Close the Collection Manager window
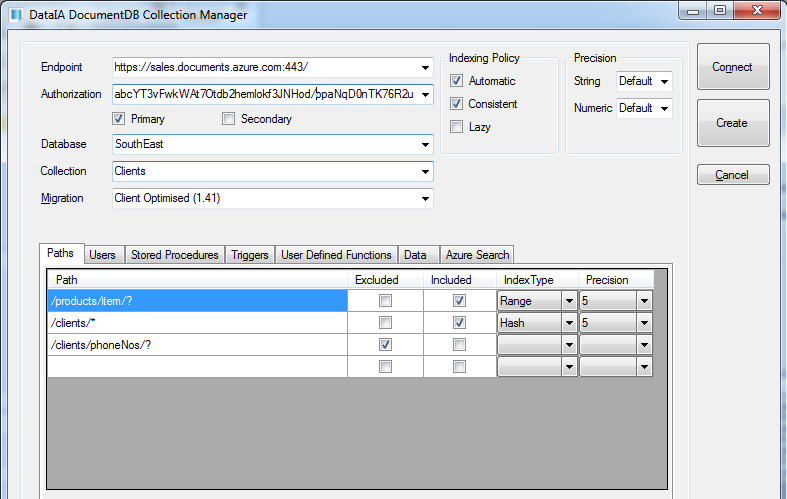 tap(757, 11)
